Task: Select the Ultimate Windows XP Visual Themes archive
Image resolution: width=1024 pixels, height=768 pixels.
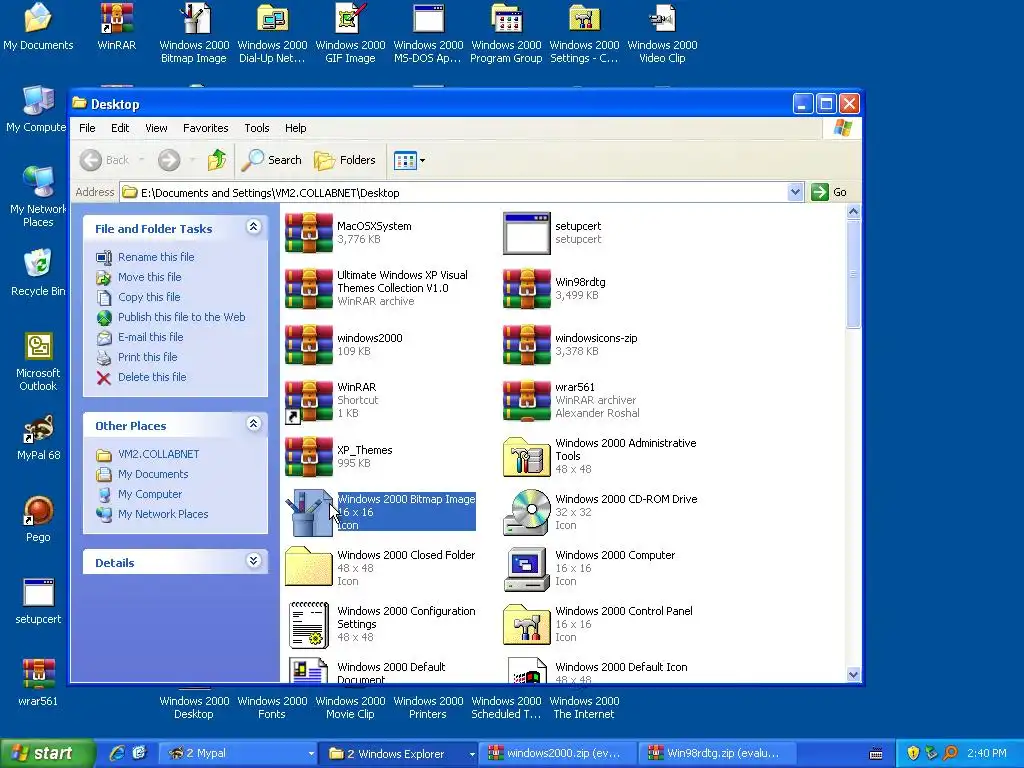Action: (x=309, y=288)
